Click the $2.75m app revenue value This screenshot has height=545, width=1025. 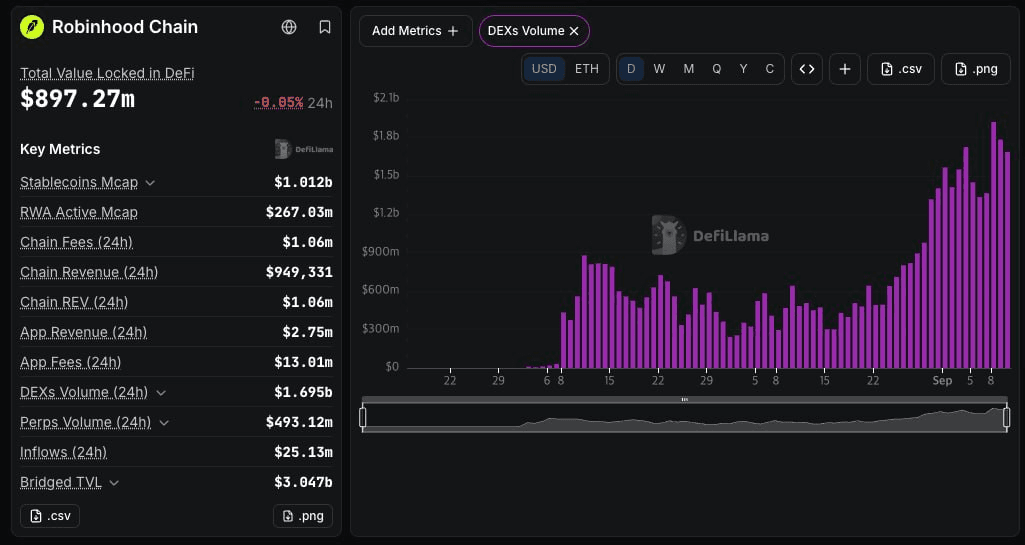(x=307, y=333)
